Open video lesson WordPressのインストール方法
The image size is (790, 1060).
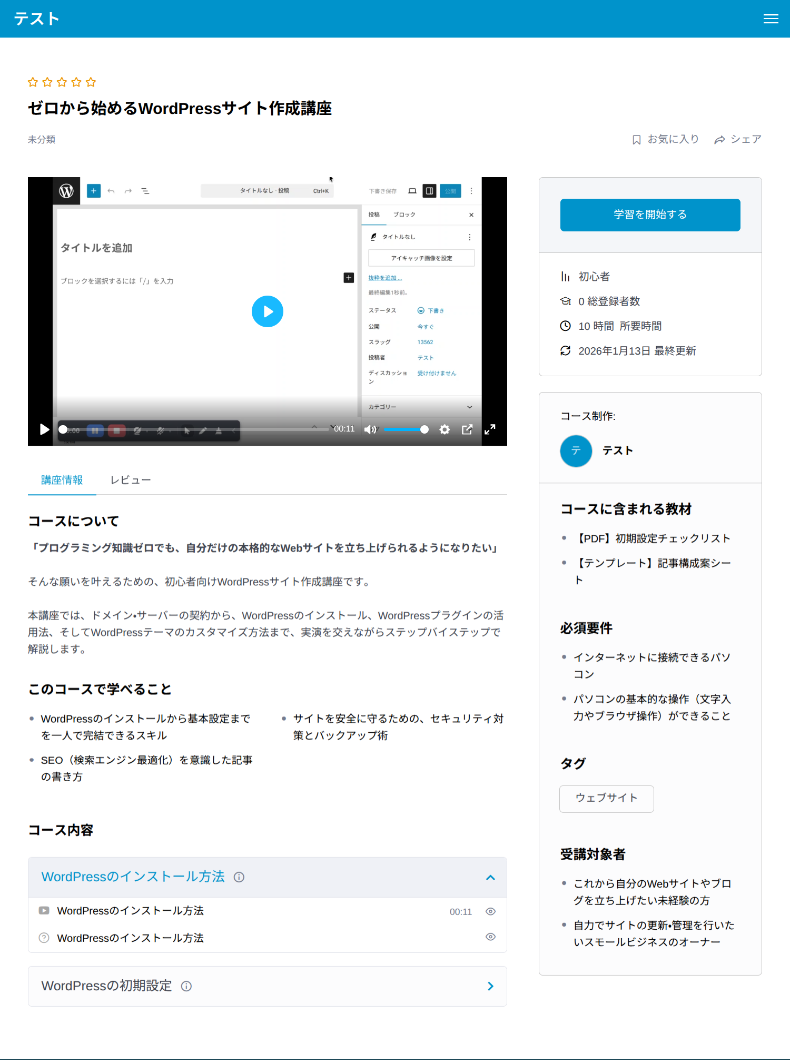click(x=130, y=911)
